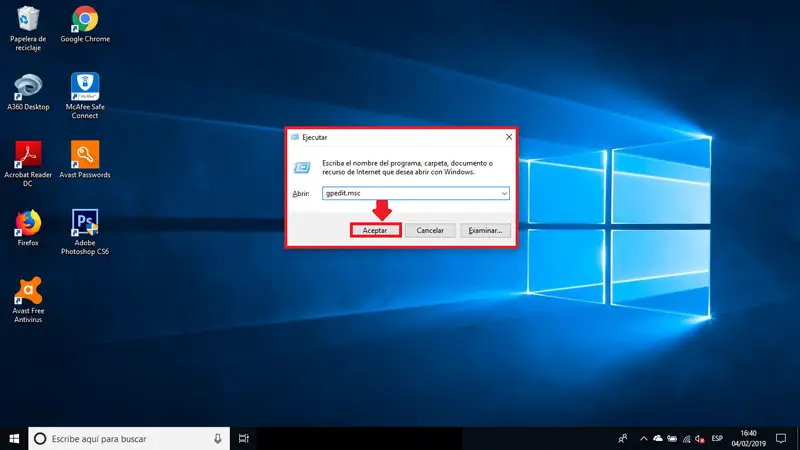
Task: Select the Acrobat Reader DC icon
Action: point(28,164)
